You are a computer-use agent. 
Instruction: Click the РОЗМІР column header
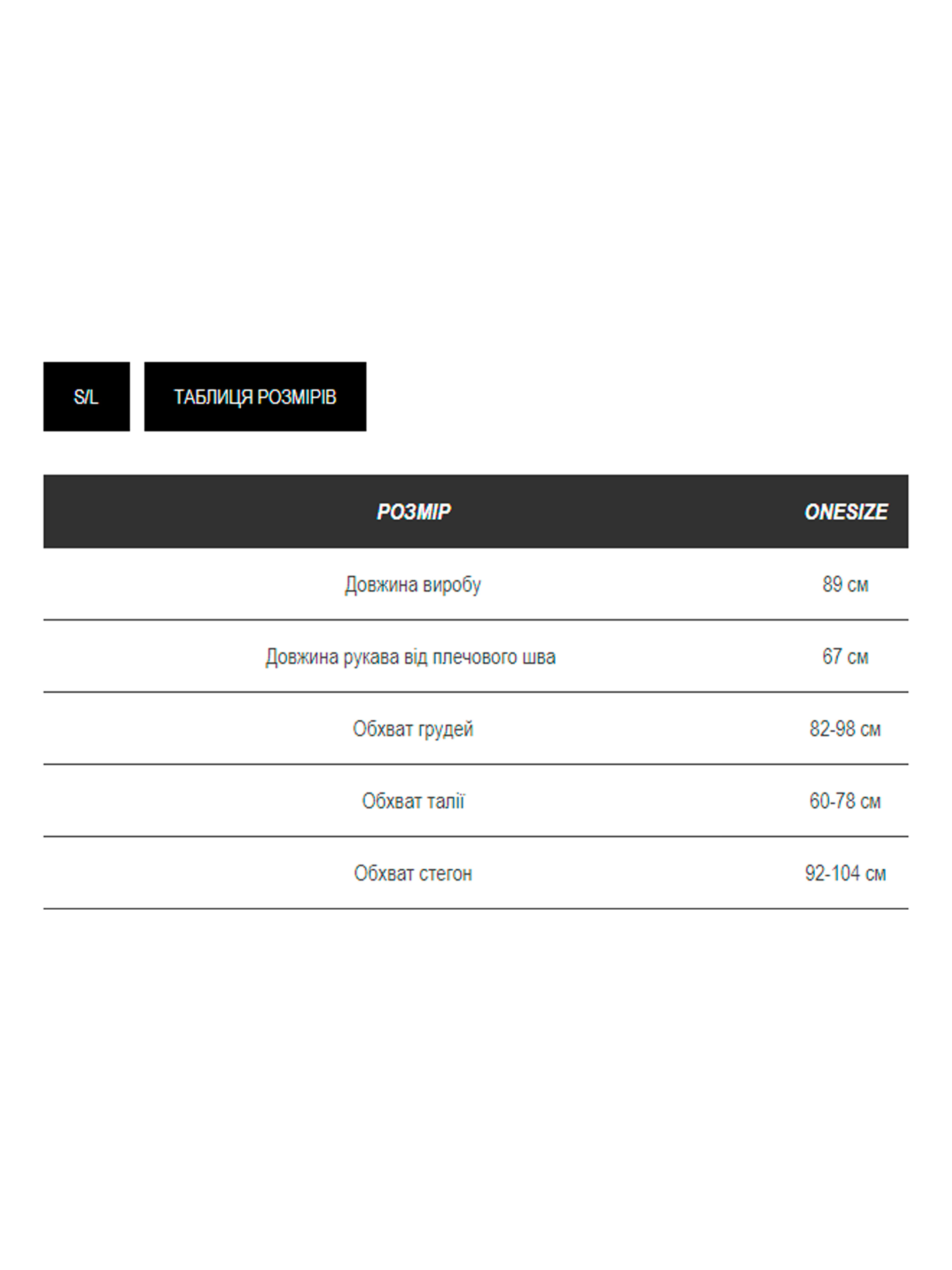point(413,512)
